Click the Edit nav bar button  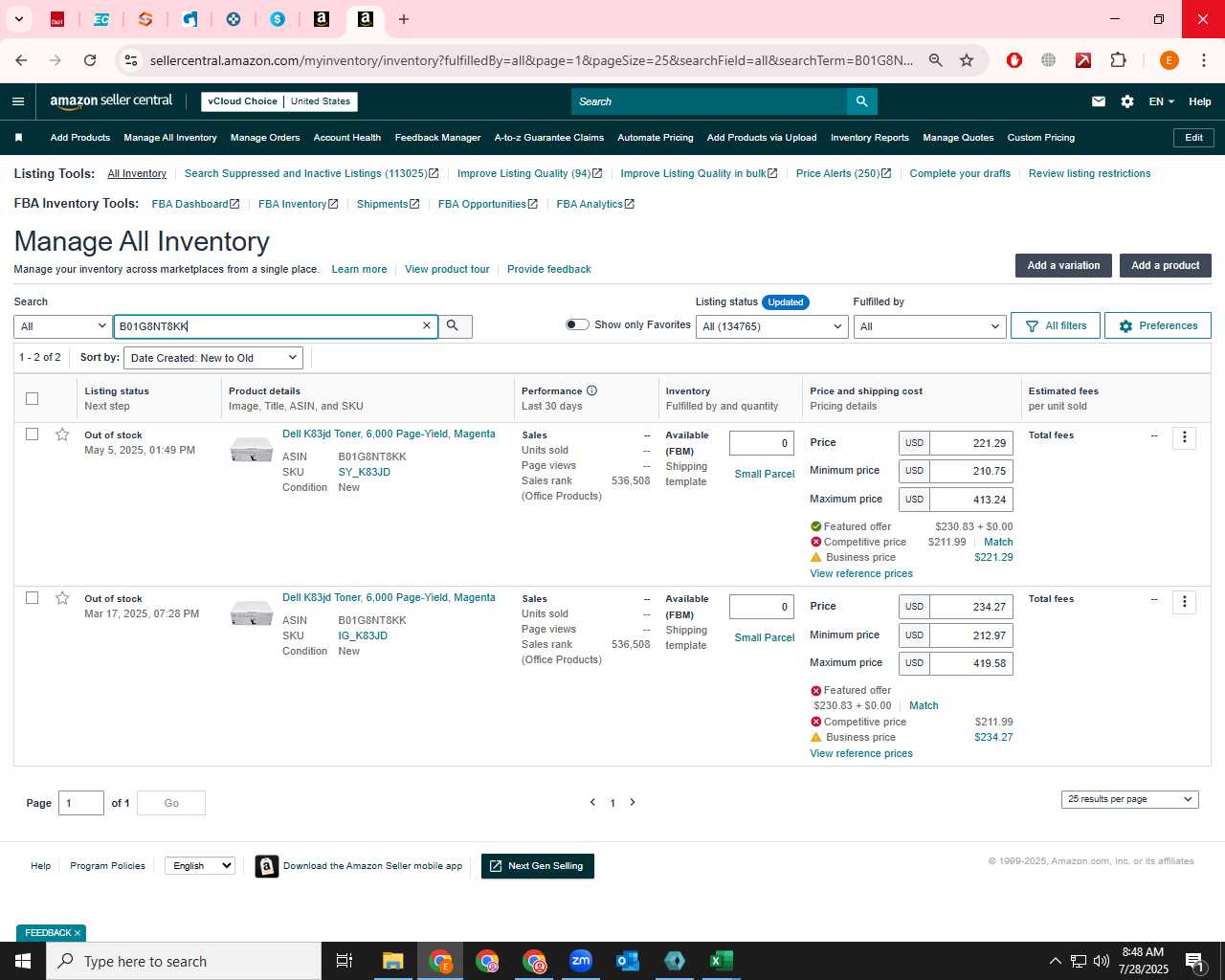(1193, 138)
